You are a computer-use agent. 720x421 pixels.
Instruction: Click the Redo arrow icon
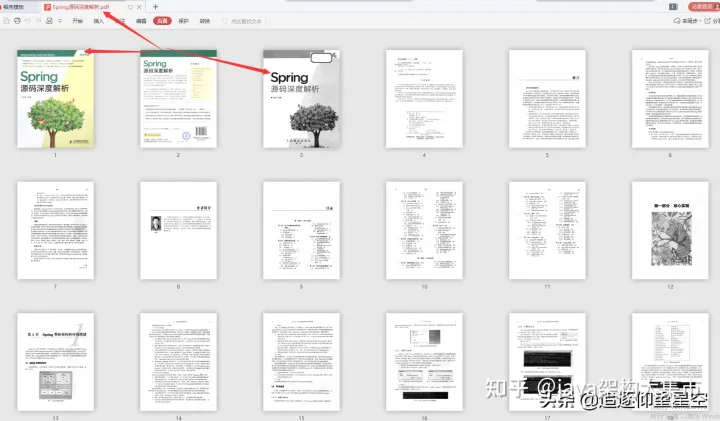(x=39, y=21)
